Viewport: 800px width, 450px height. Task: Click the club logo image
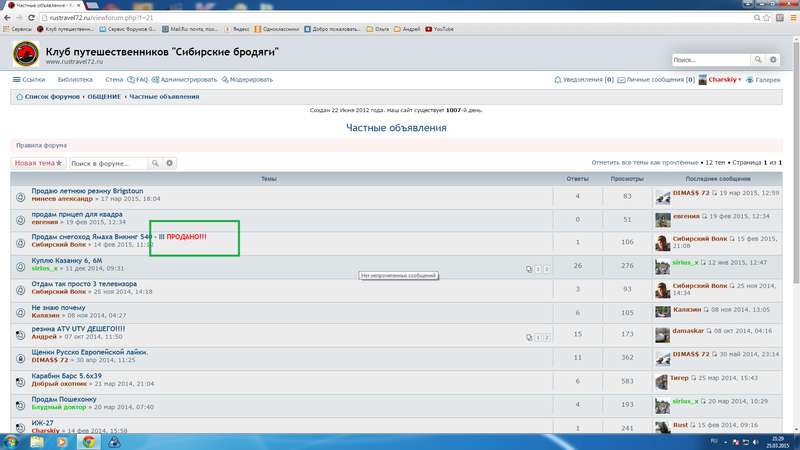(26, 55)
